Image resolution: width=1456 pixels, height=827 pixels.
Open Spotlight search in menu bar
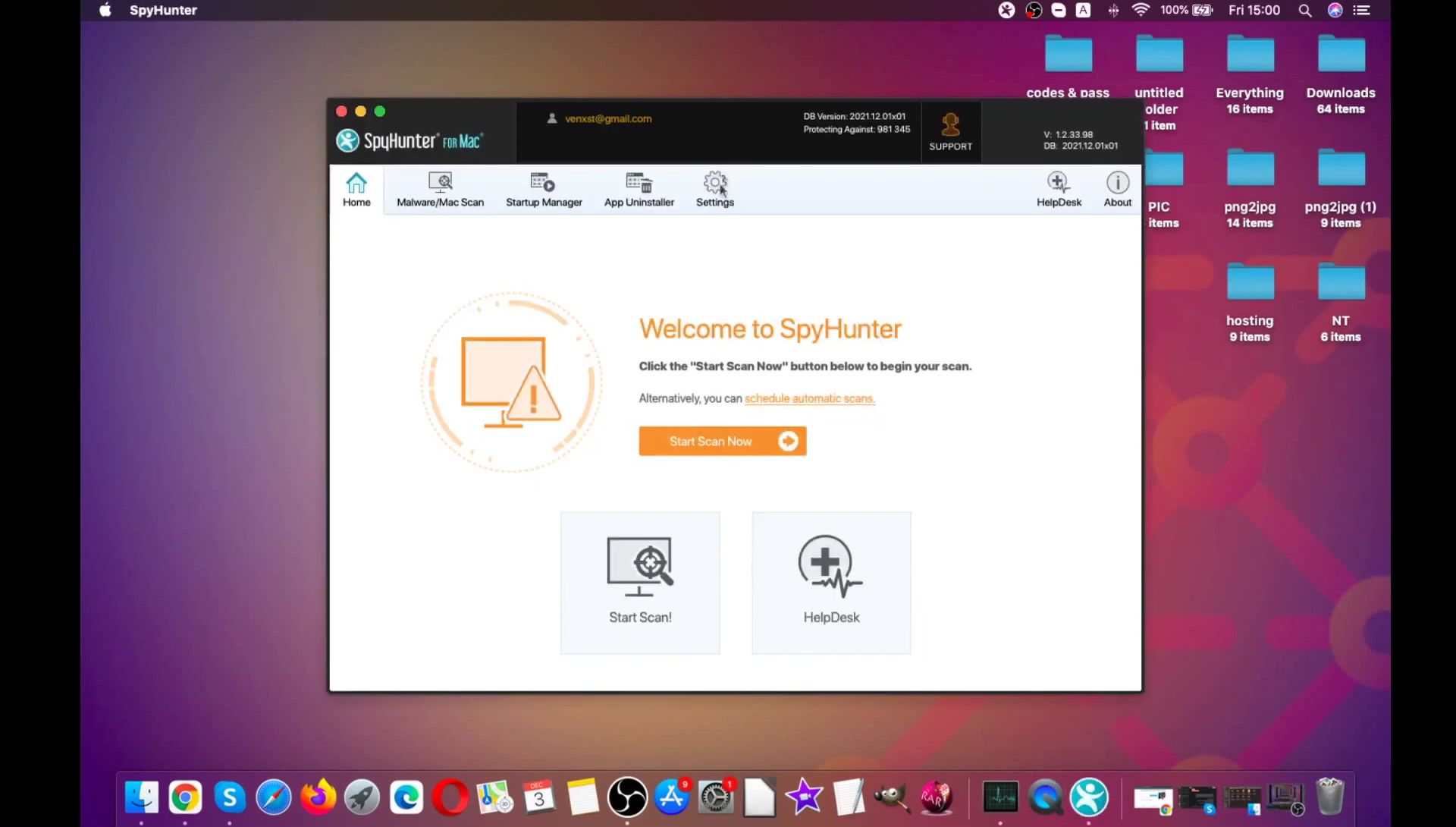(1304, 10)
